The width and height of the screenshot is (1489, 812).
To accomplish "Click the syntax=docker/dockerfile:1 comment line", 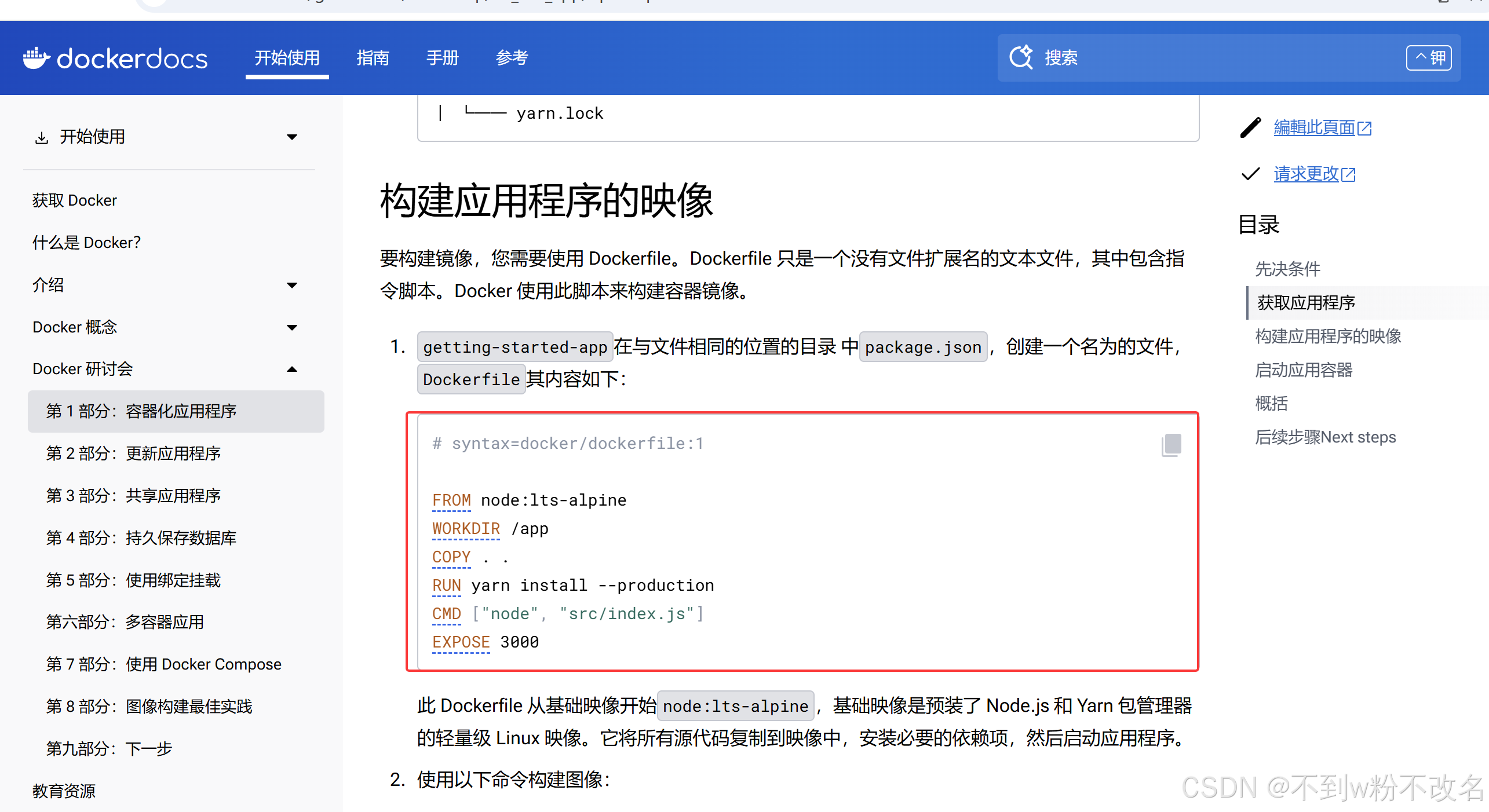I will click(x=568, y=444).
